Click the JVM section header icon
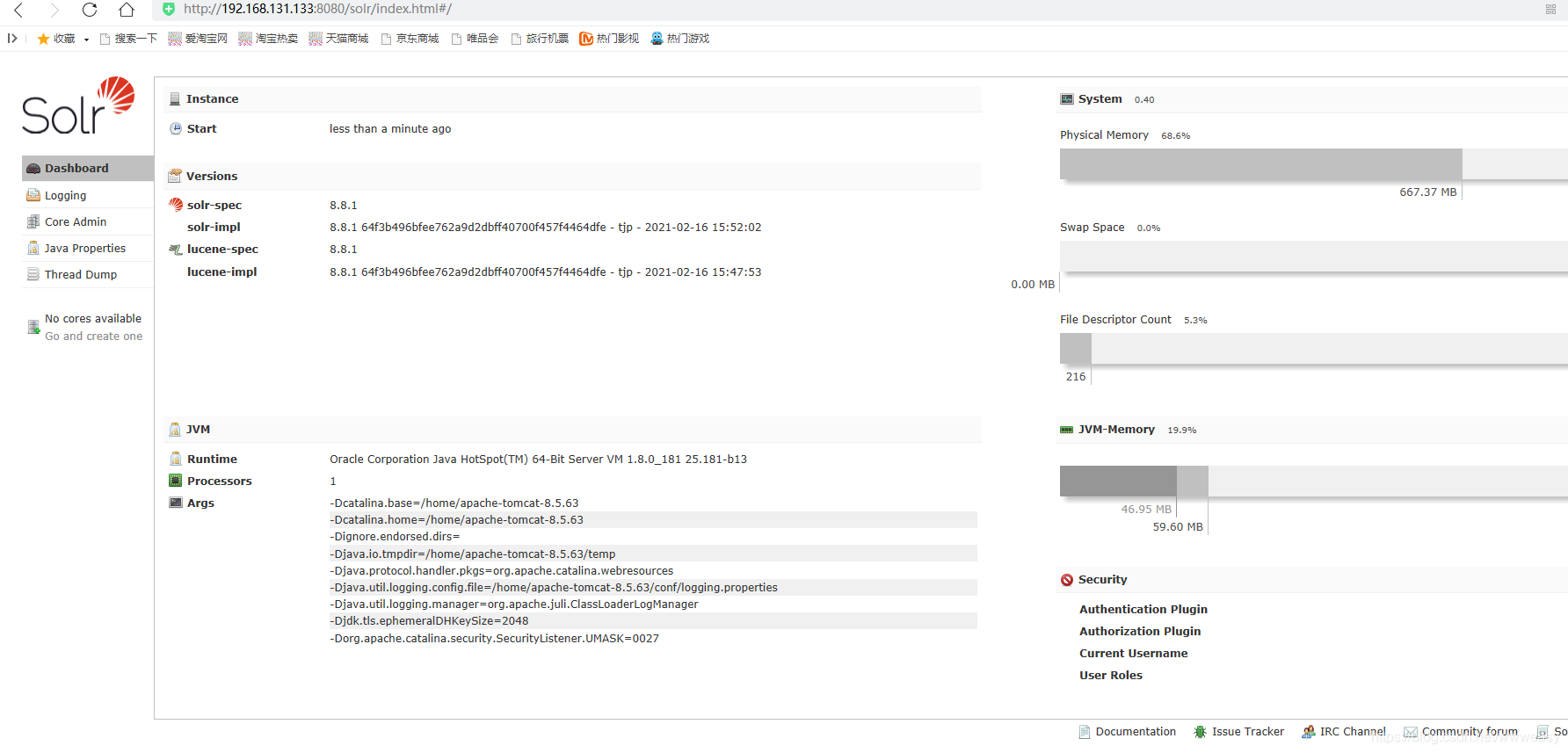1568x753 pixels. (x=175, y=430)
